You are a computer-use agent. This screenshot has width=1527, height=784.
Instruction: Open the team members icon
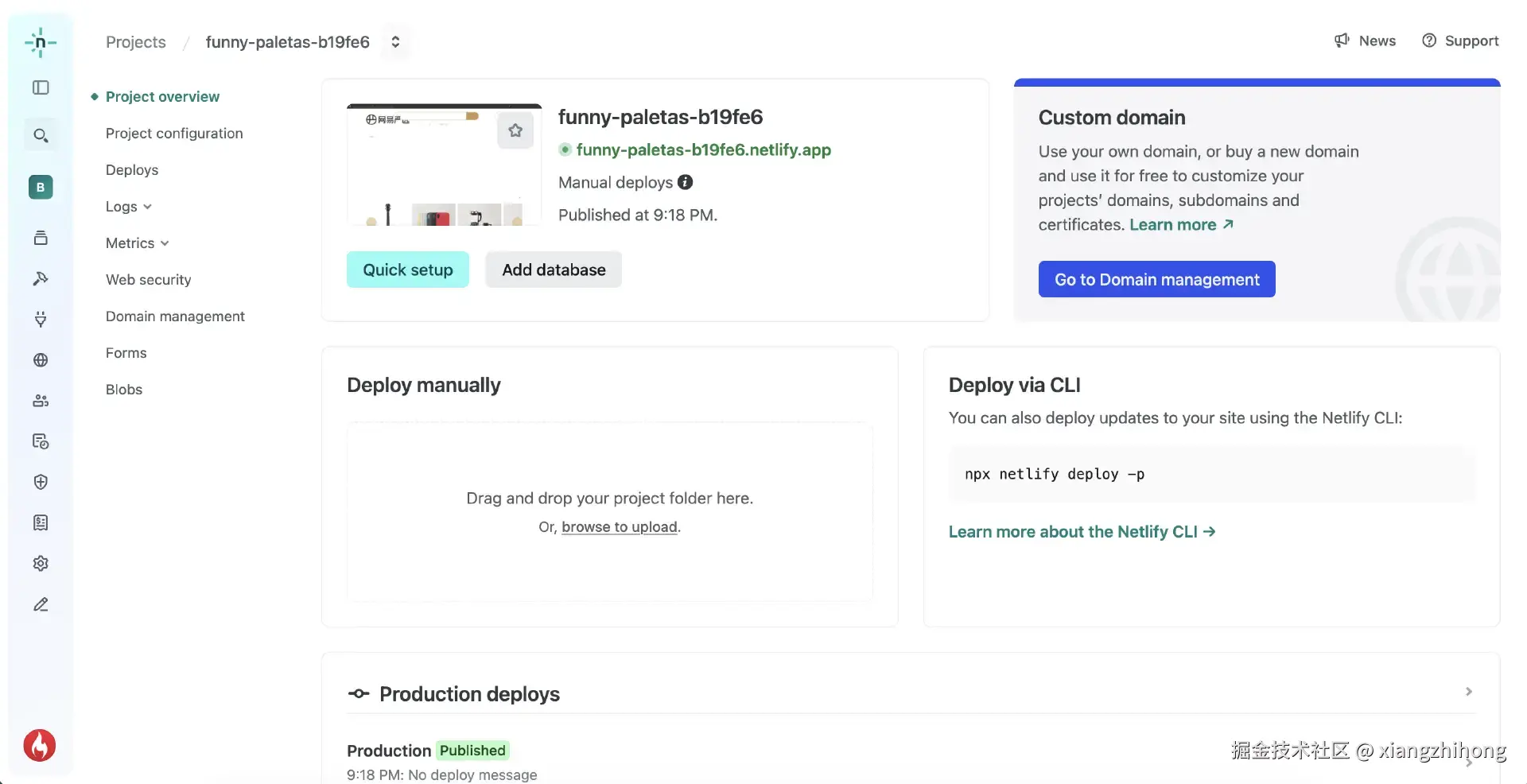coord(41,401)
